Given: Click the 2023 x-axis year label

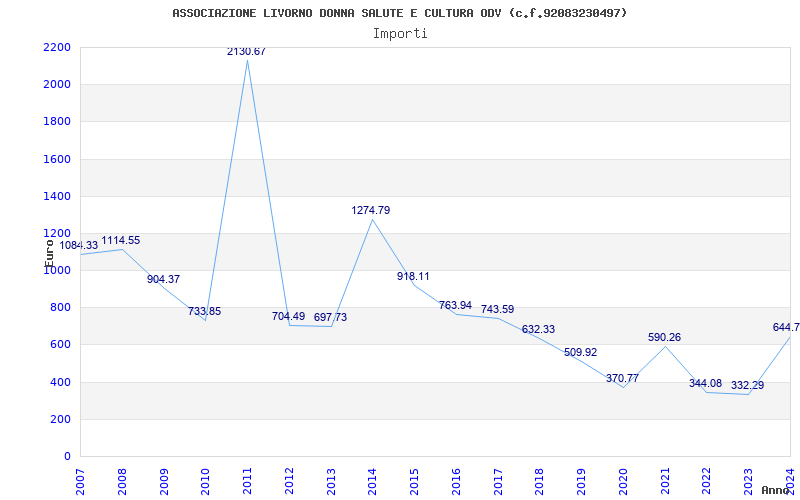Looking at the screenshot, I should tap(748, 482).
